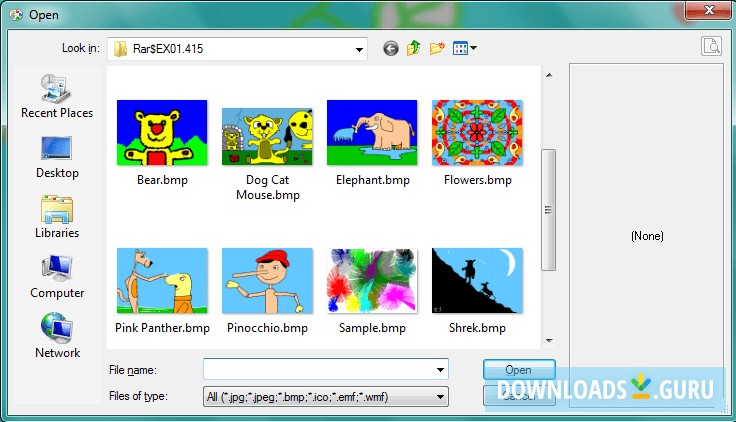
Task: Click the Flowers.bmp file name label
Action: click(x=477, y=180)
